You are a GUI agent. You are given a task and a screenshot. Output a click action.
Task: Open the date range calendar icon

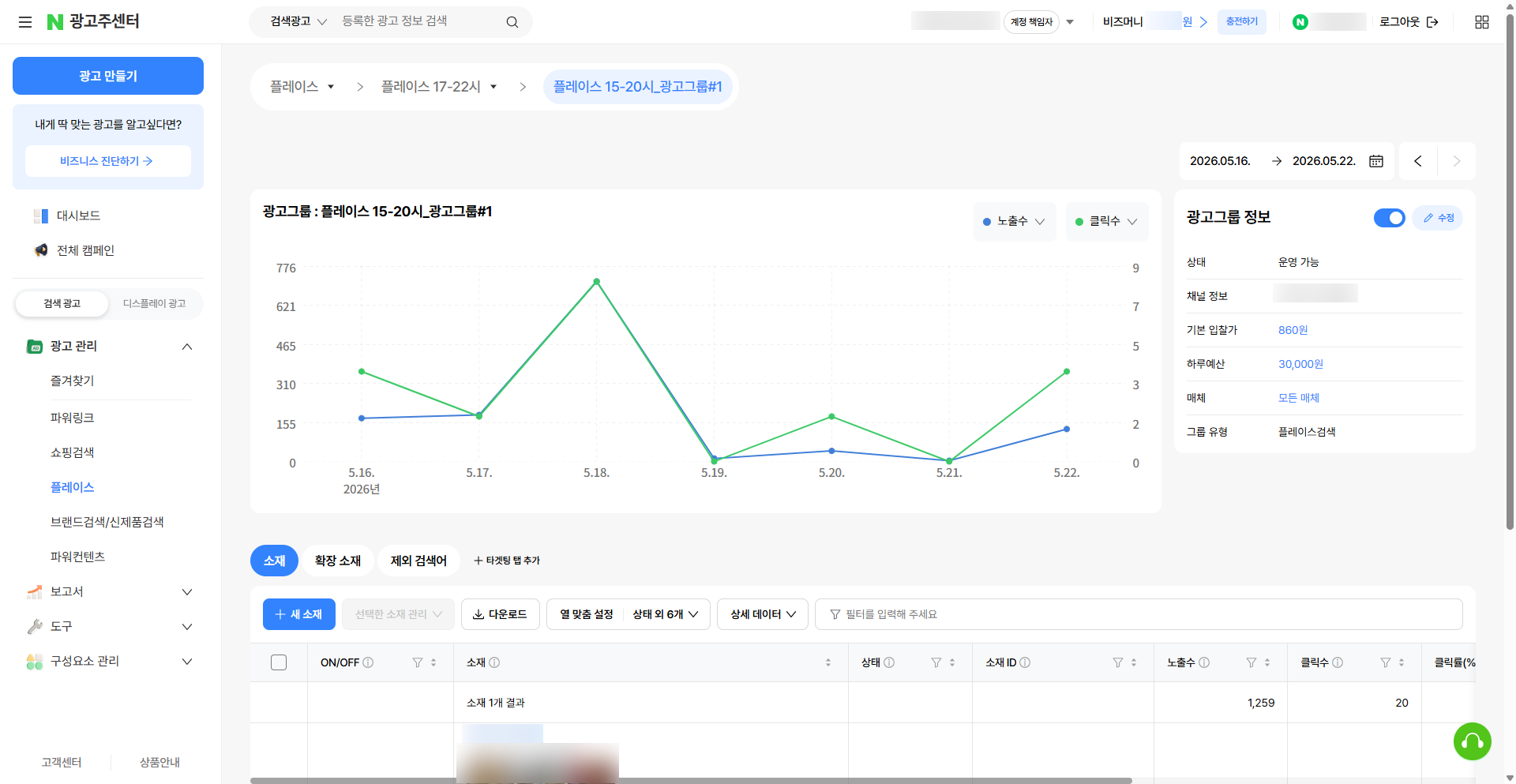tap(1376, 161)
